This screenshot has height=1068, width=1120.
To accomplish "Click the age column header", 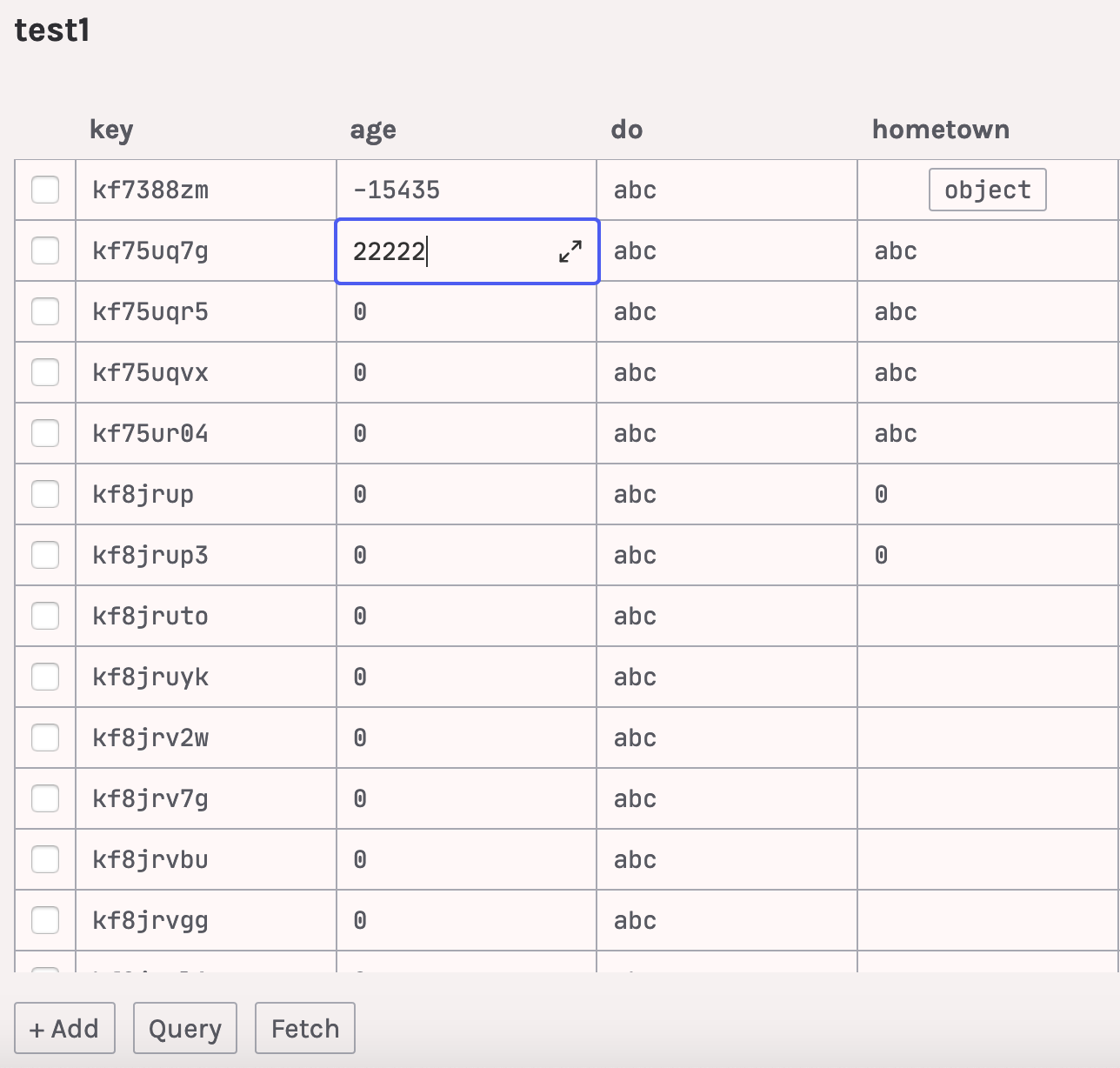I will 372,129.
